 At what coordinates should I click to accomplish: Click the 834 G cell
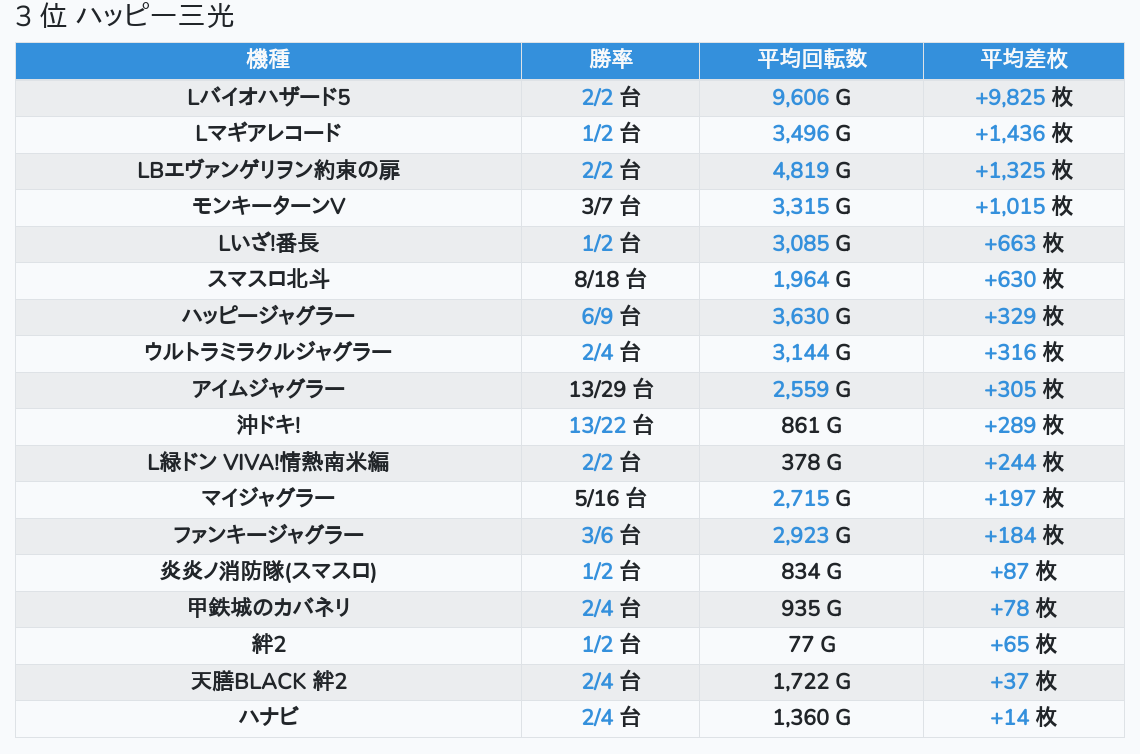(x=811, y=572)
